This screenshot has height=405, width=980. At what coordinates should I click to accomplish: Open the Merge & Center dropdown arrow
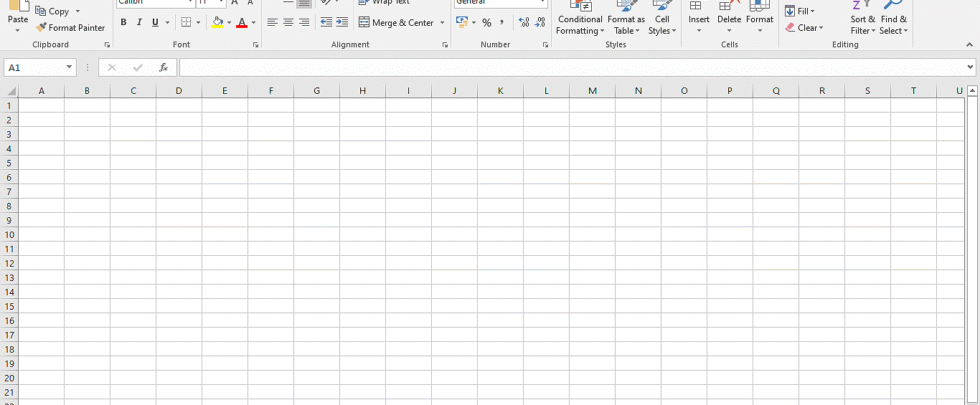(x=442, y=22)
